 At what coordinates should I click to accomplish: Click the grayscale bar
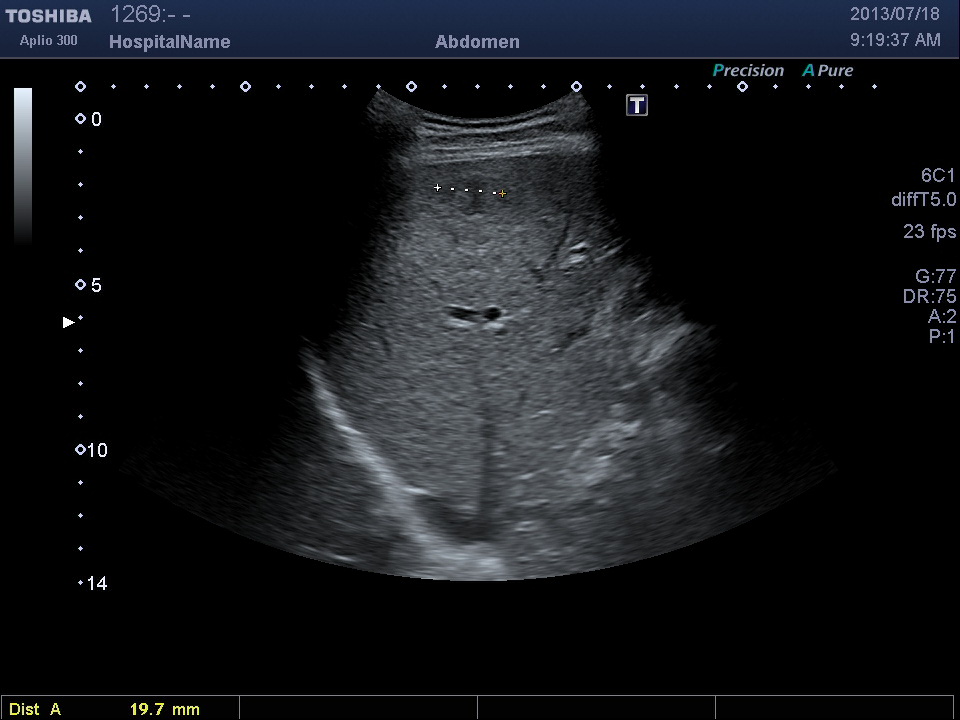point(23,165)
